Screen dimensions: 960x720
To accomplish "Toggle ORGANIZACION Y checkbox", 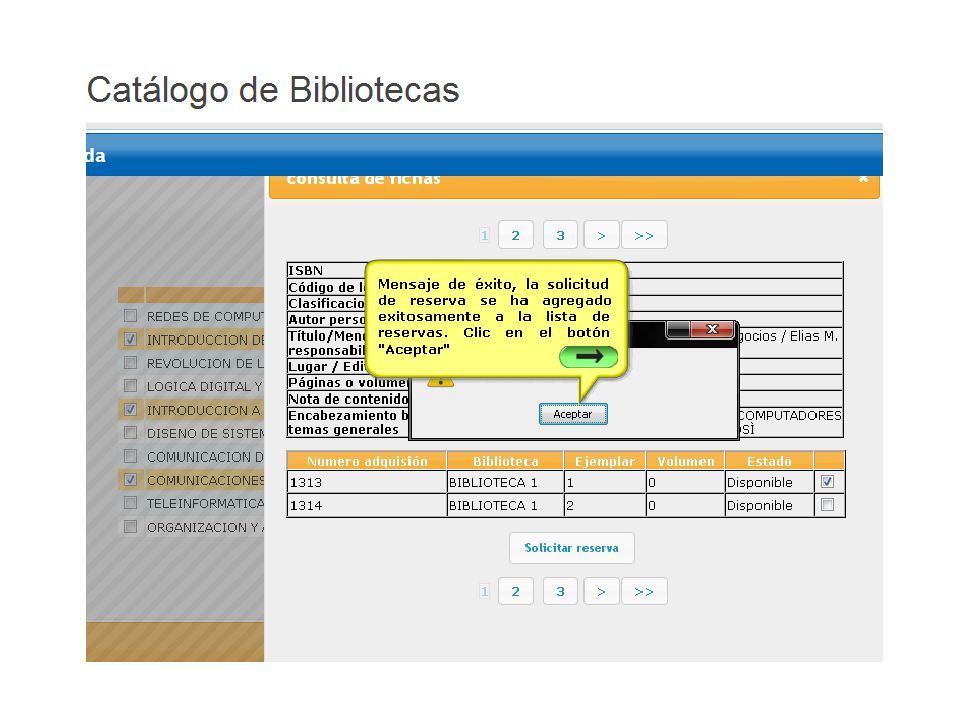I will (130, 527).
